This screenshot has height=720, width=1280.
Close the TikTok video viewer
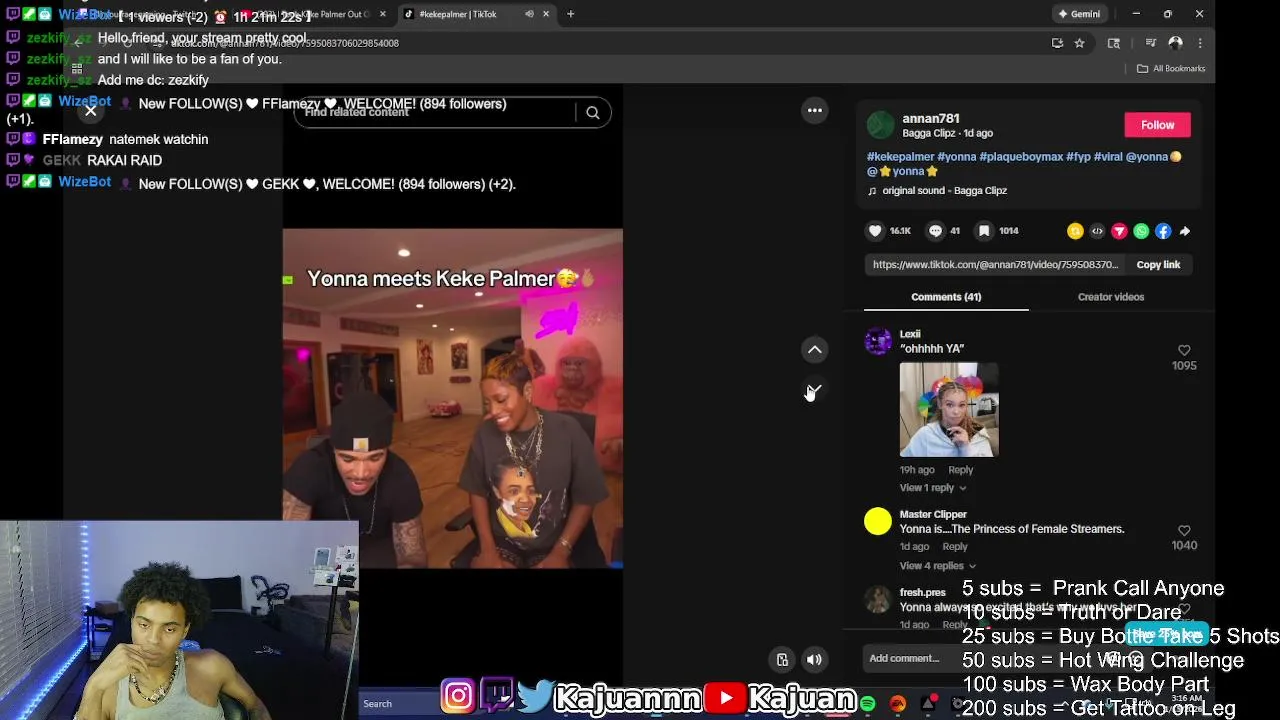90,111
